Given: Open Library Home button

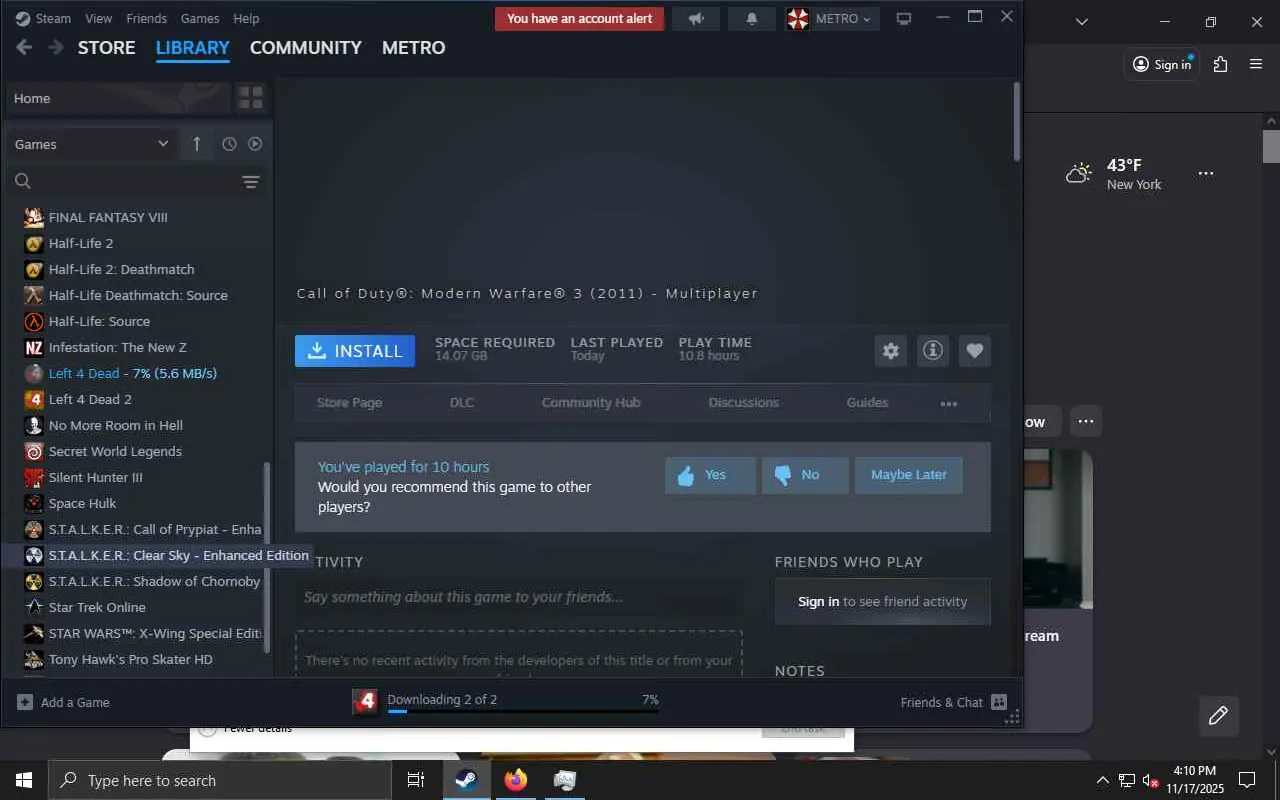Looking at the screenshot, I should (x=118, y=98).
